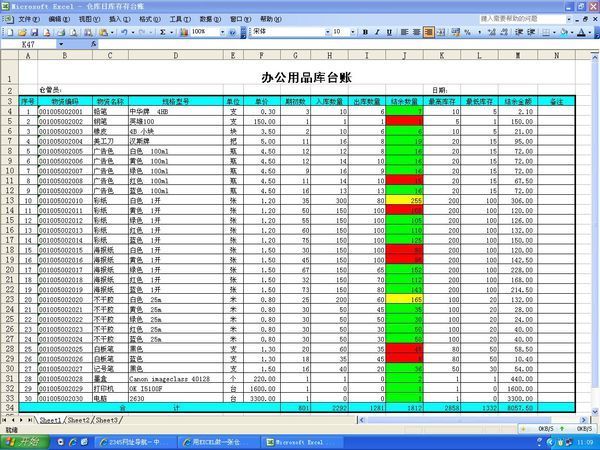600x450 pixels.
Task: Click the yellow cell showing 255
Action: tap(404, 200)
